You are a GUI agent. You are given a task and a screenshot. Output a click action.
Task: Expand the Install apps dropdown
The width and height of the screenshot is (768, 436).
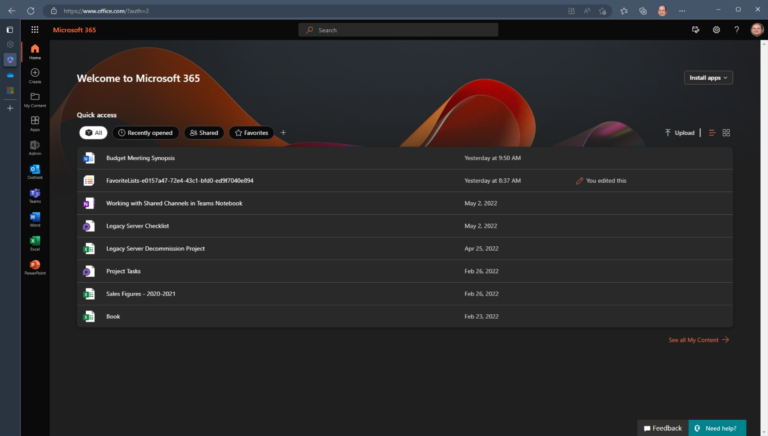[x=708, y=77]
